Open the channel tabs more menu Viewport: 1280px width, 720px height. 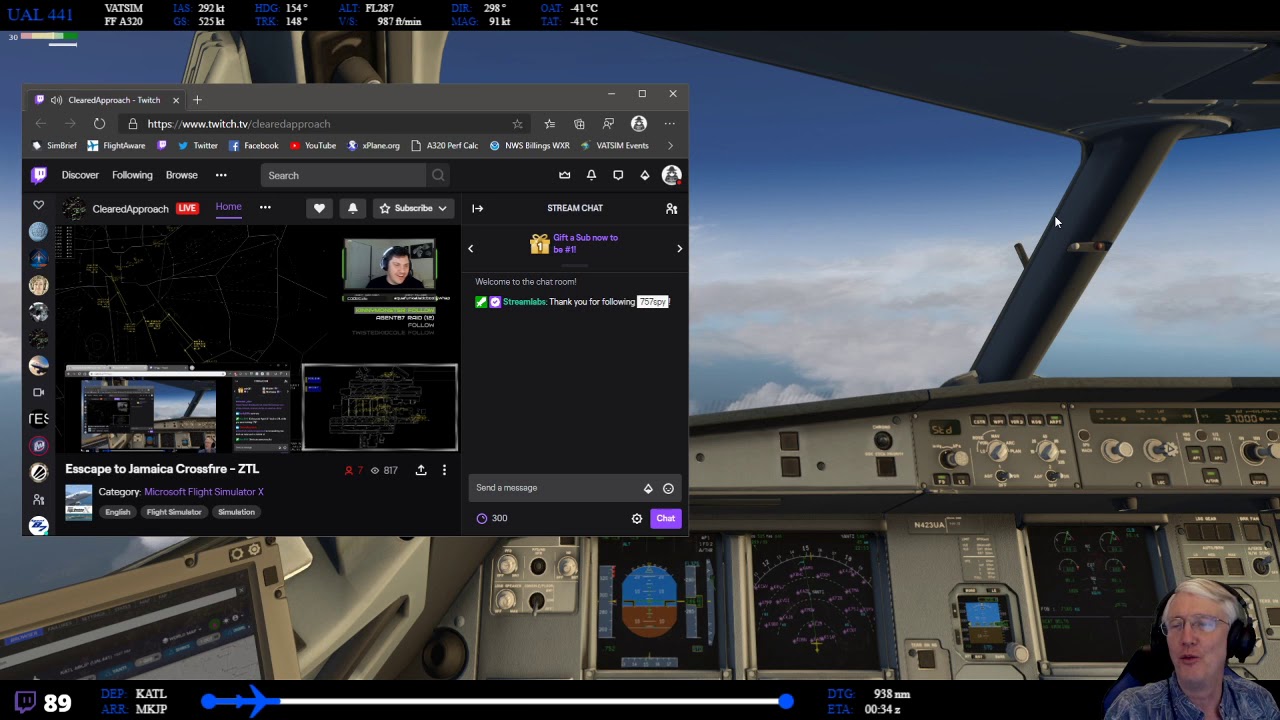(x=265, y=208)
